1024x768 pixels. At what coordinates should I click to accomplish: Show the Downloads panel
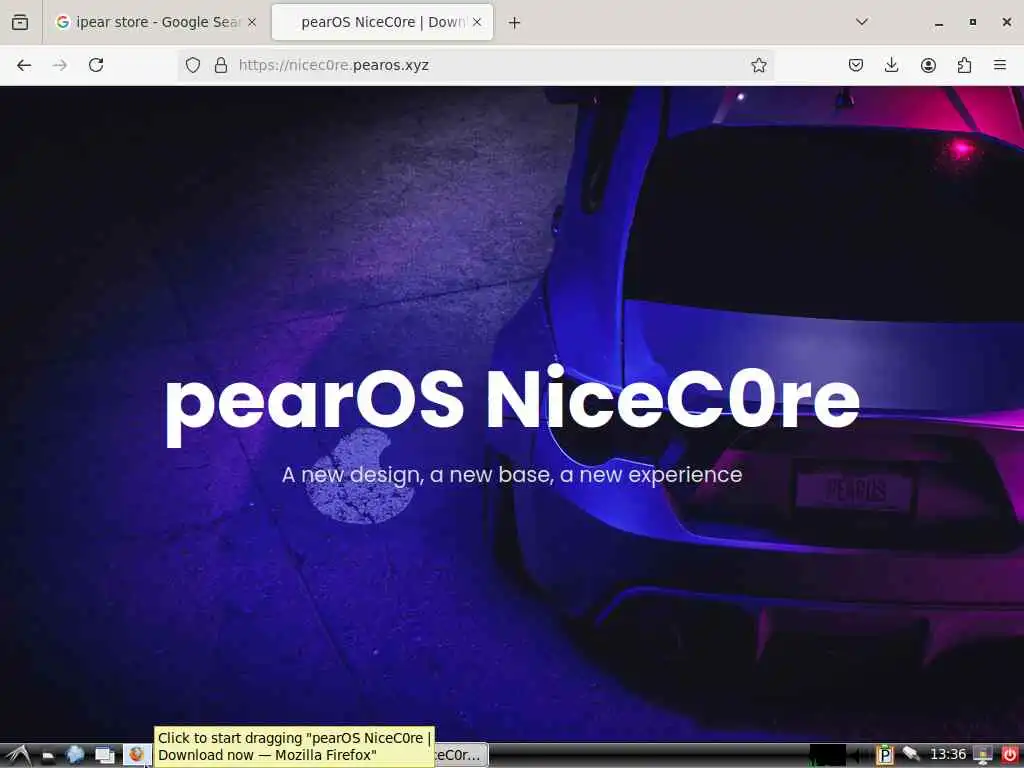pyautogui.click(x=891, y=65)
